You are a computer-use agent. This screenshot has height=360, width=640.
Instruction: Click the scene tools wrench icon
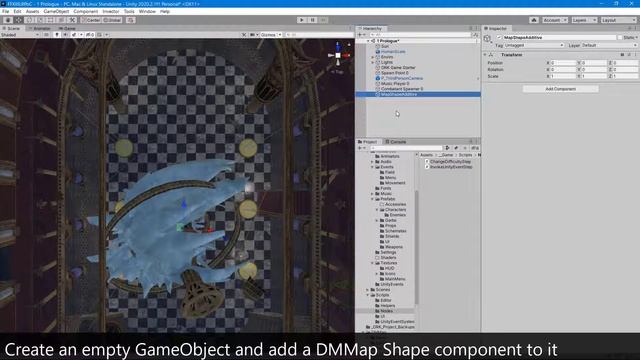click(x=244, y=35)
